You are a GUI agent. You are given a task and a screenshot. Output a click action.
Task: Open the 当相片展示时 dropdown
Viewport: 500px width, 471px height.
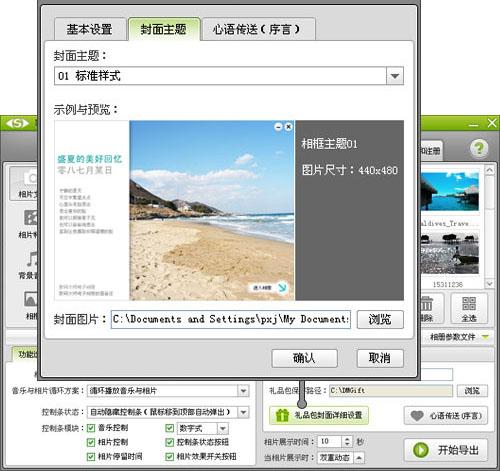tap(359, 458)
